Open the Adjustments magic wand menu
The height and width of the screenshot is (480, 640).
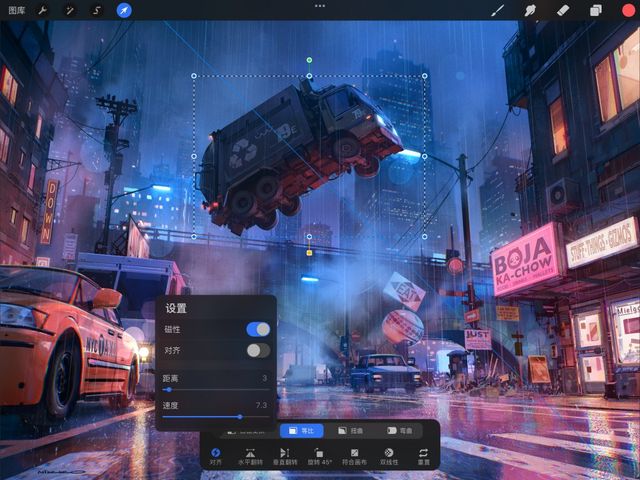point(69,10)
